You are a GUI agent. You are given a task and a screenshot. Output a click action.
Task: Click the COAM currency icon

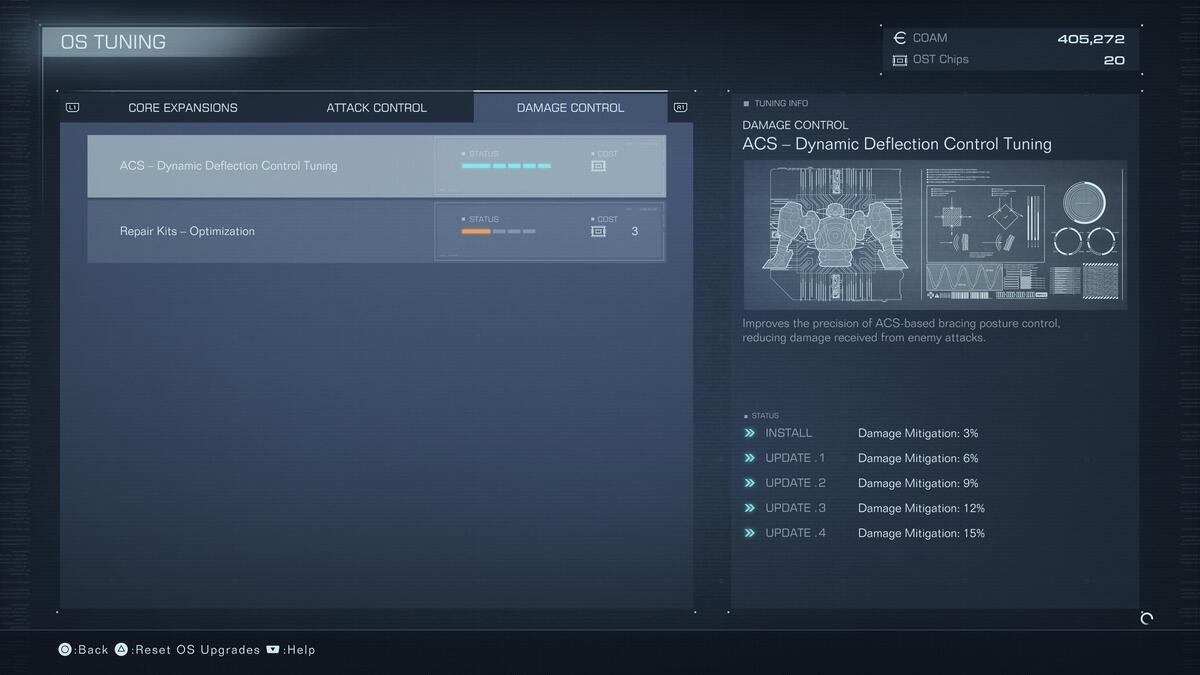899,38
